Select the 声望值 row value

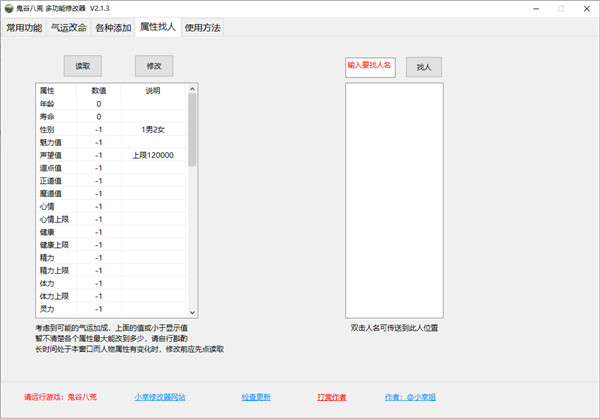coord(99,155)
